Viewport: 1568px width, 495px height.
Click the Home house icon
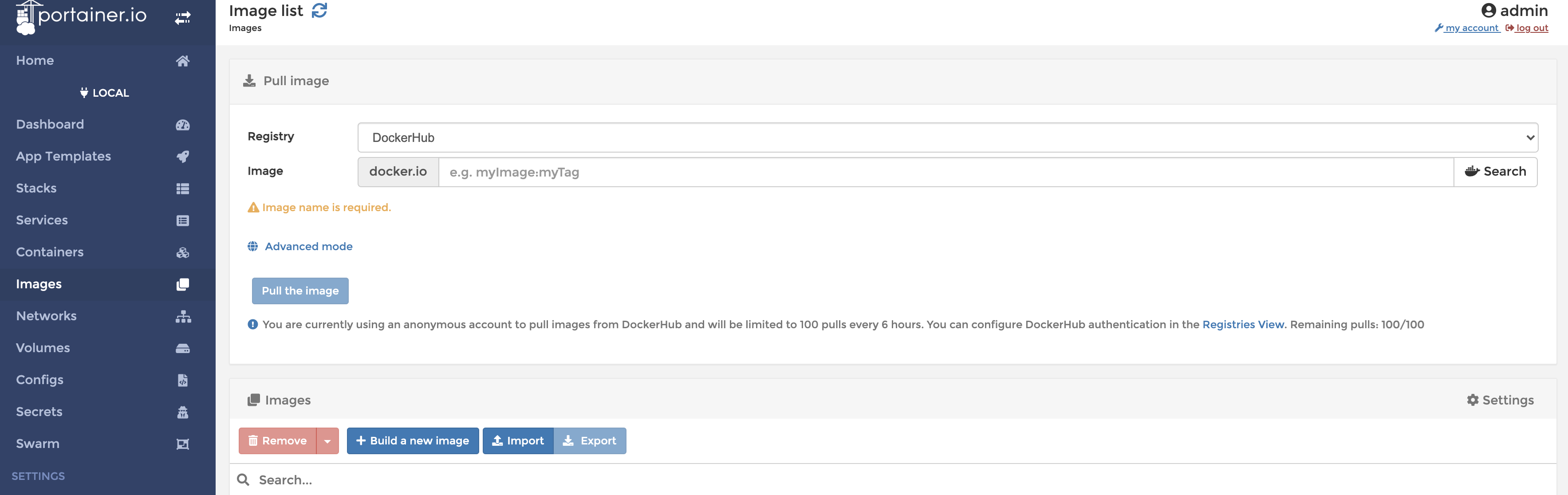(x=183, y=61)
